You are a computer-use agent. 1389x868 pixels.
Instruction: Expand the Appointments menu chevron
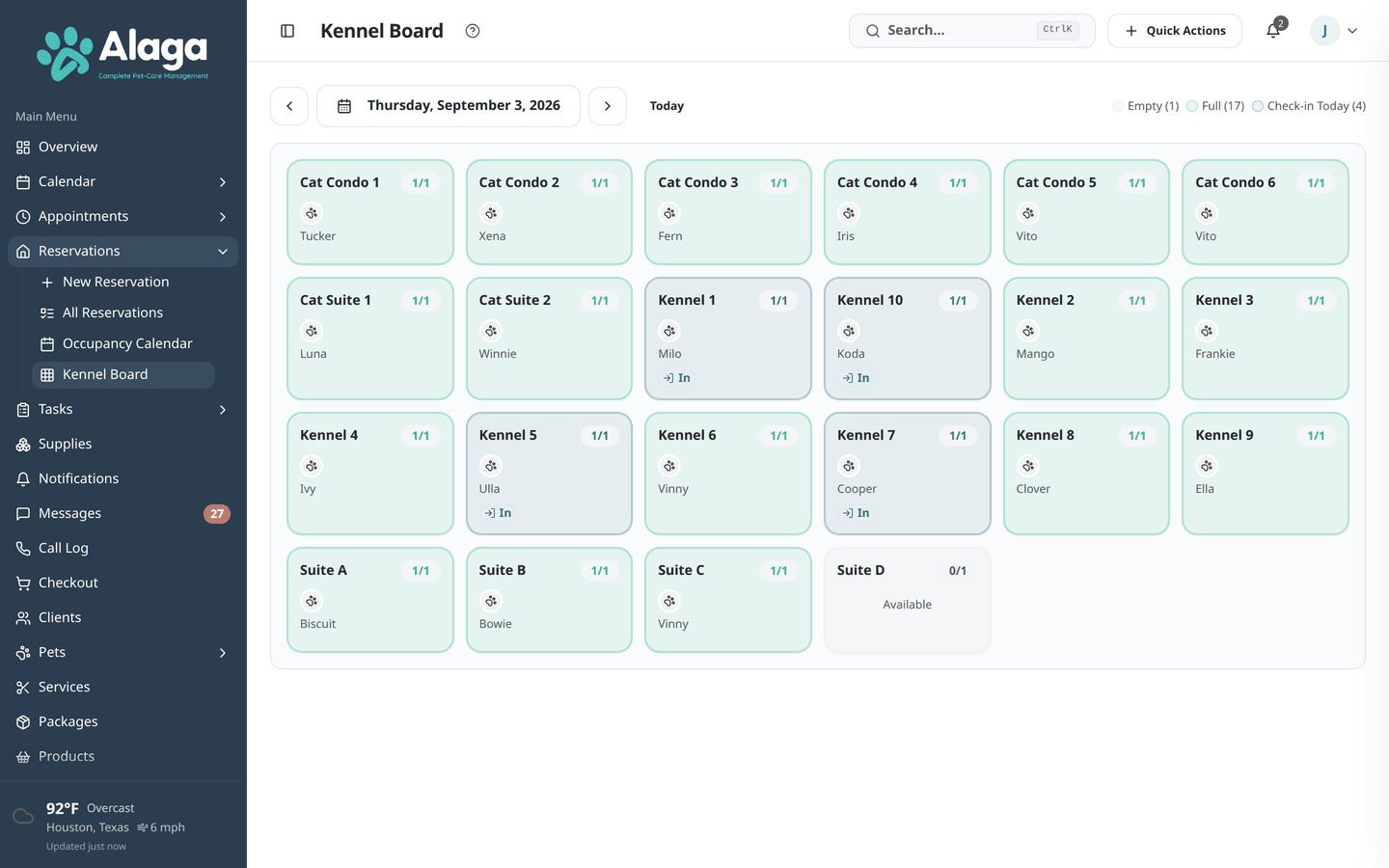coord(223,217)
